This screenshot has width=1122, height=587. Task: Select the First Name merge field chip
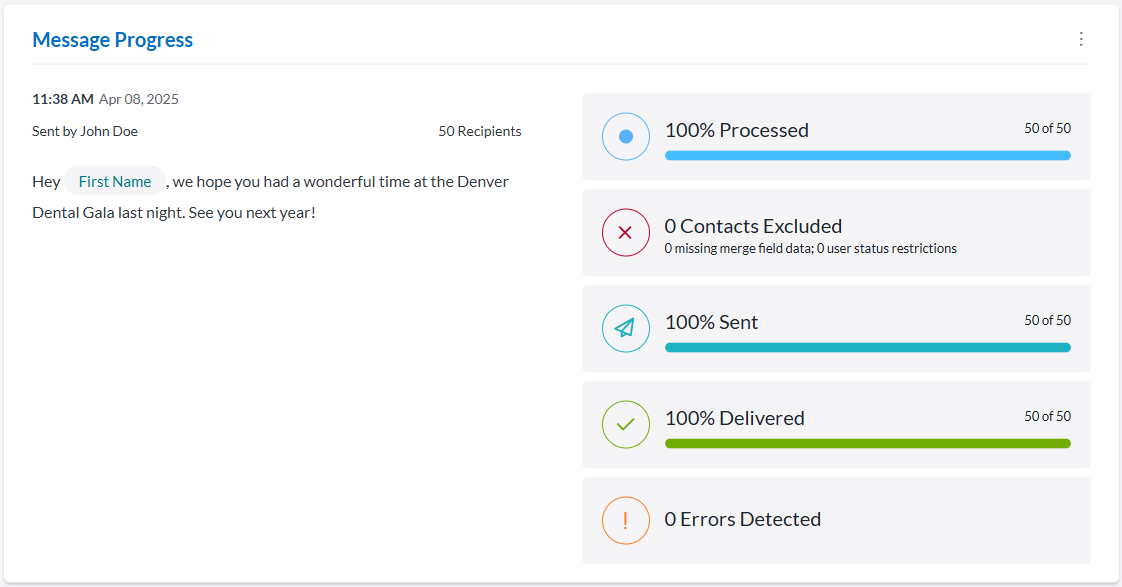[115, 182]
